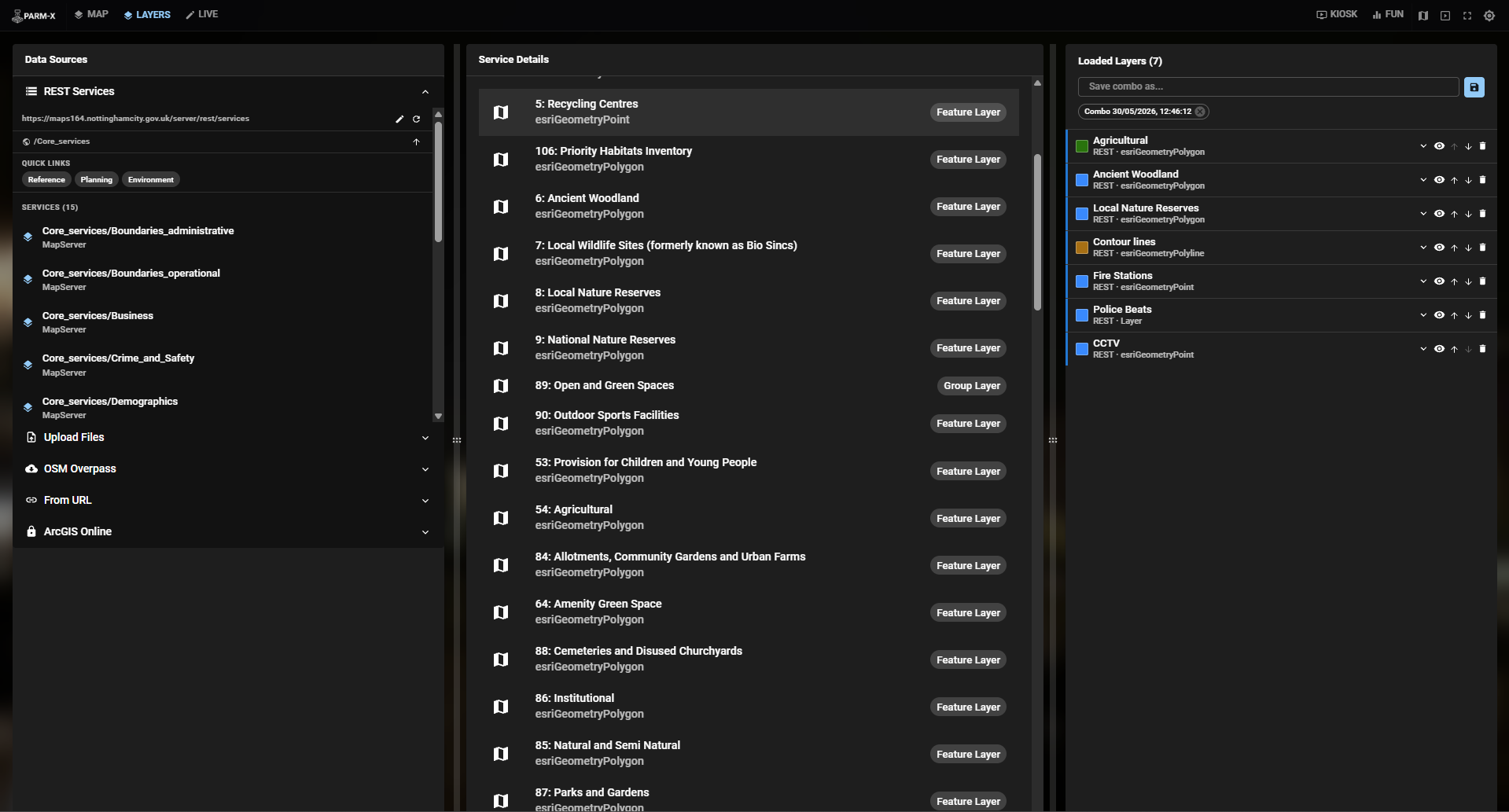Select the Planning quick link

[x=96, y=180]
